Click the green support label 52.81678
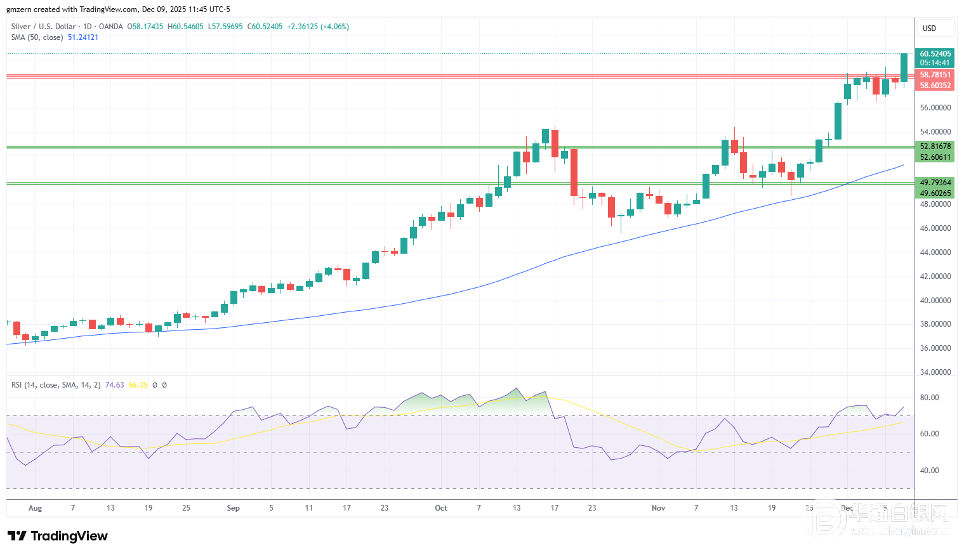 point(935,146)
